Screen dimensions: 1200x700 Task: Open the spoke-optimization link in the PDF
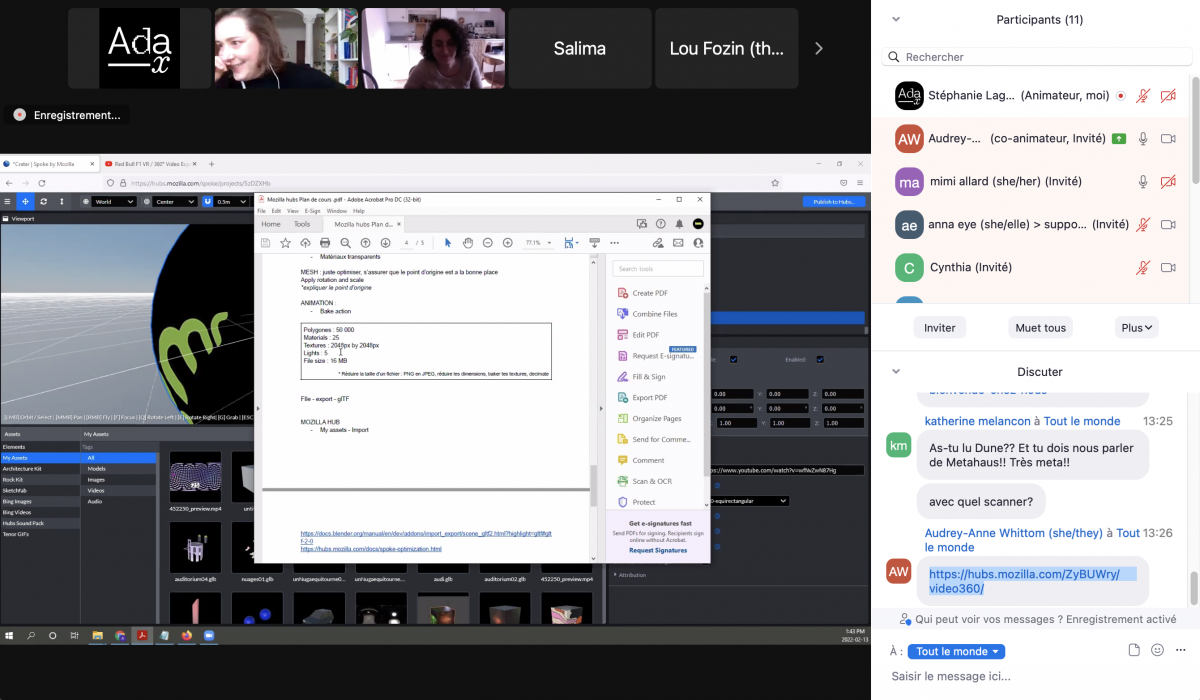point(371,549)
